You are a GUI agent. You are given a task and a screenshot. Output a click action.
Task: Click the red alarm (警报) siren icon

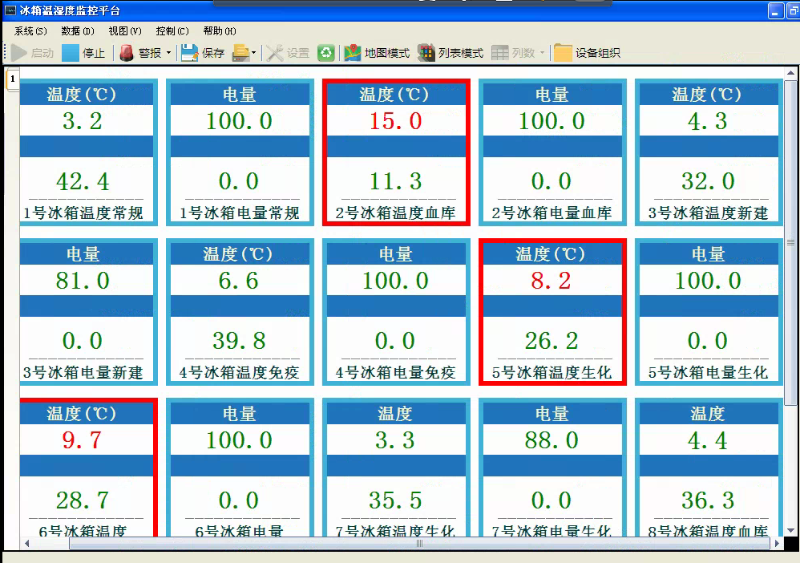(127, 53)
